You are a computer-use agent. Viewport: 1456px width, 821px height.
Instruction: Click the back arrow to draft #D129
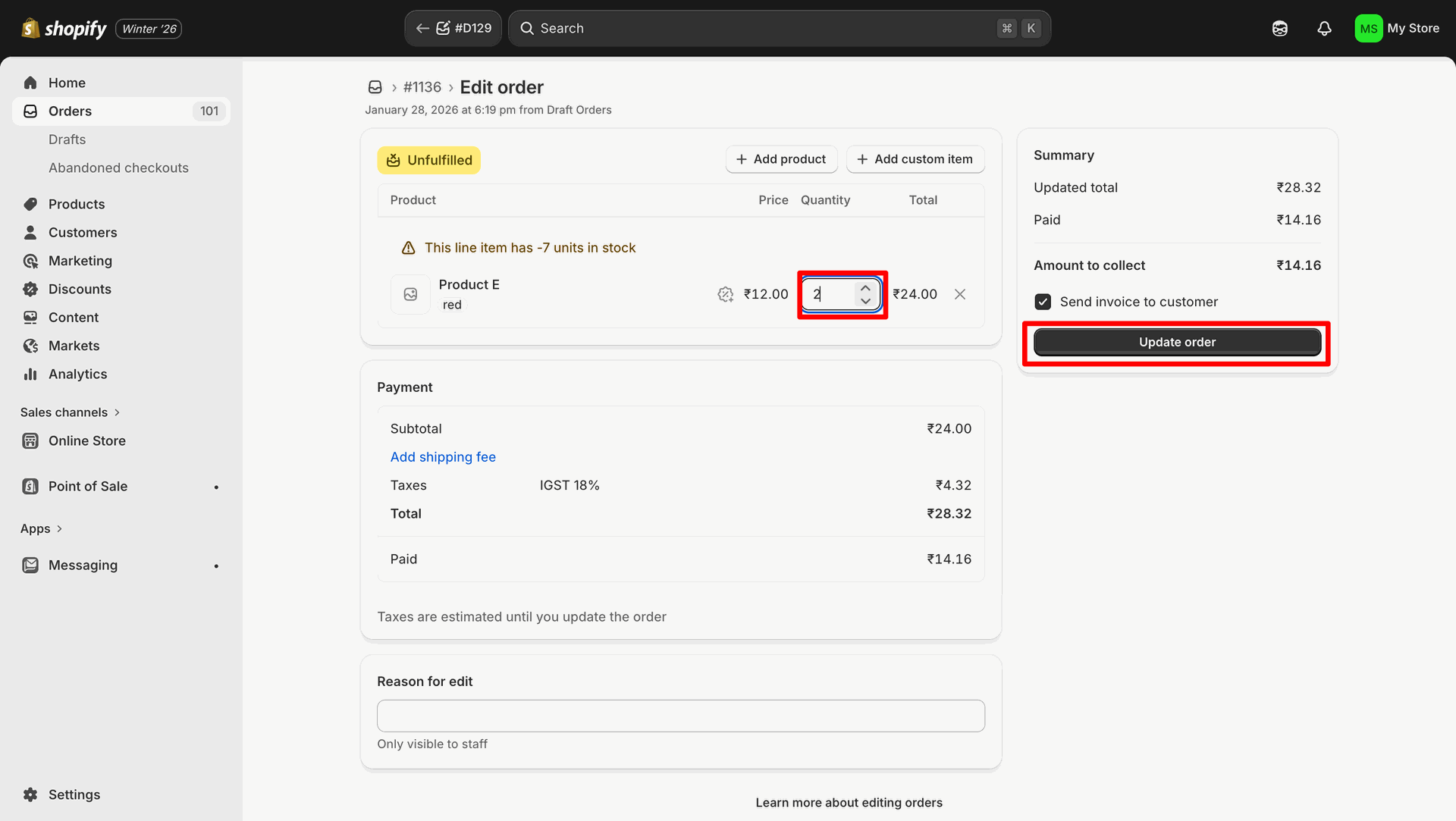click(x=422, y=29)
